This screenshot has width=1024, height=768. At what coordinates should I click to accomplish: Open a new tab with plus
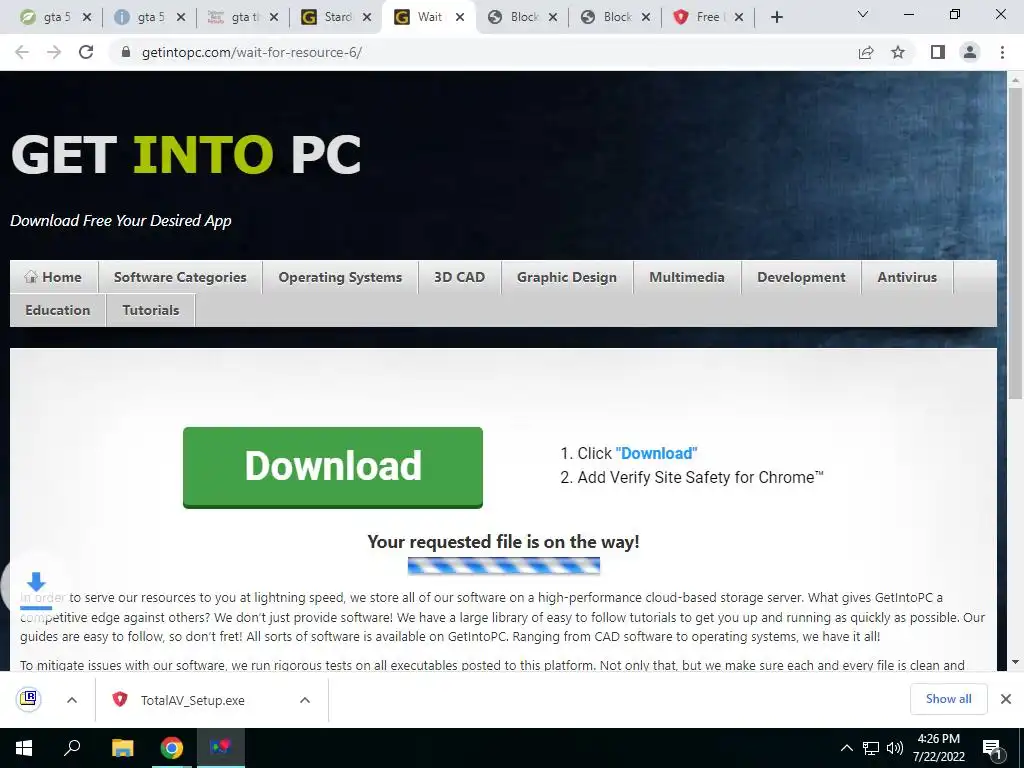(776, 18)
